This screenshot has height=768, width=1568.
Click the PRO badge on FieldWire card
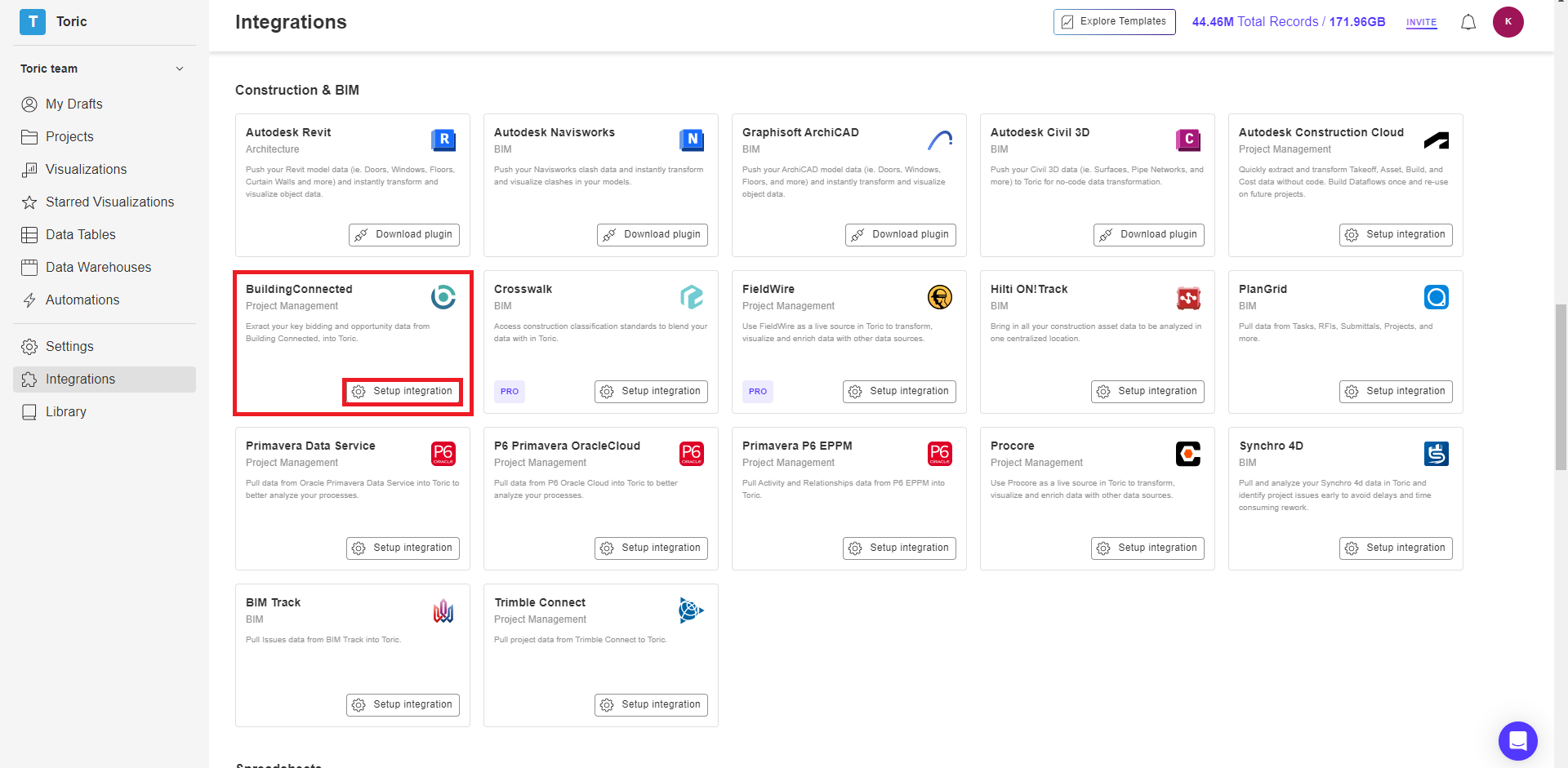click(x=758, y=392)
